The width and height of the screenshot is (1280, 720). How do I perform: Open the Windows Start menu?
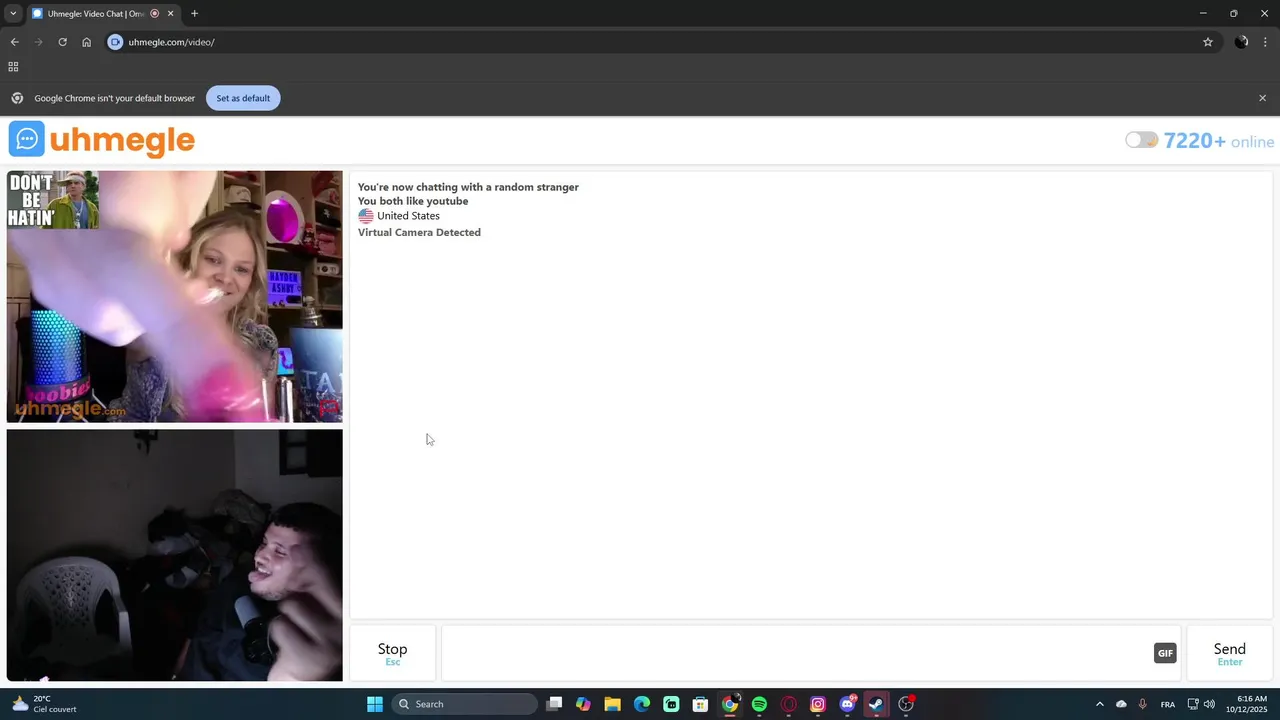coord(374,704)
